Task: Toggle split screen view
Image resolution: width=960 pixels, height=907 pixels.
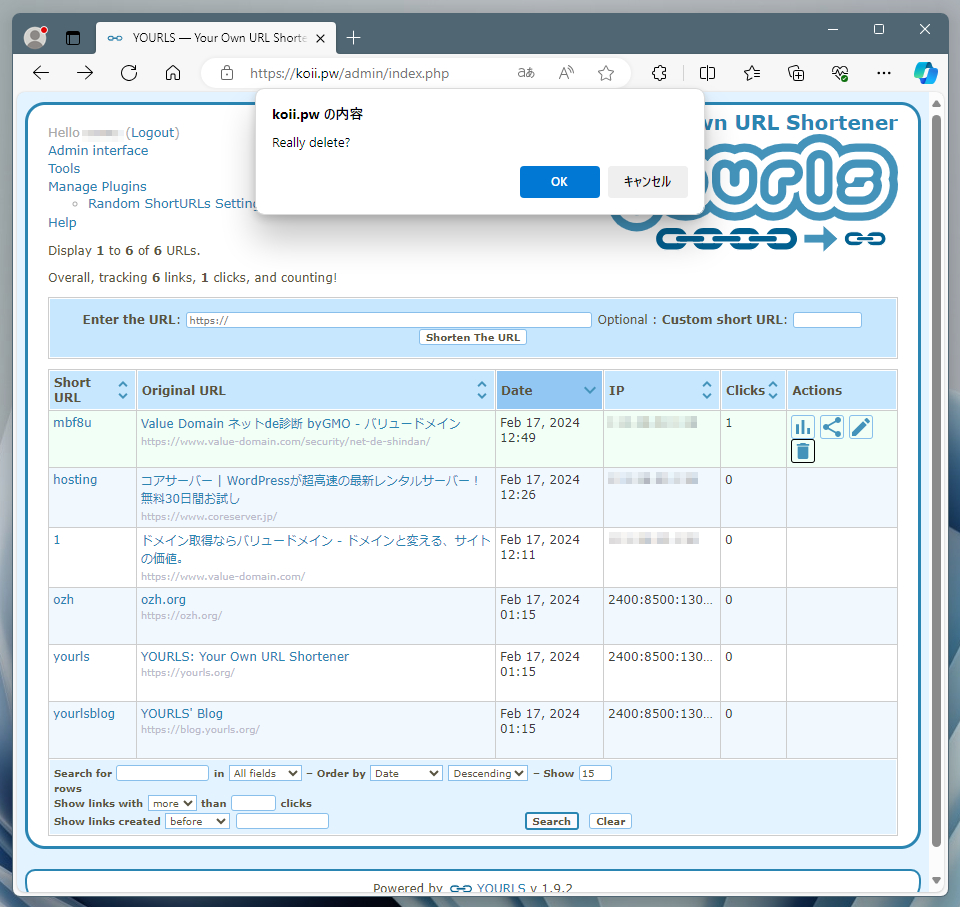Action: [x=707, y=73]
